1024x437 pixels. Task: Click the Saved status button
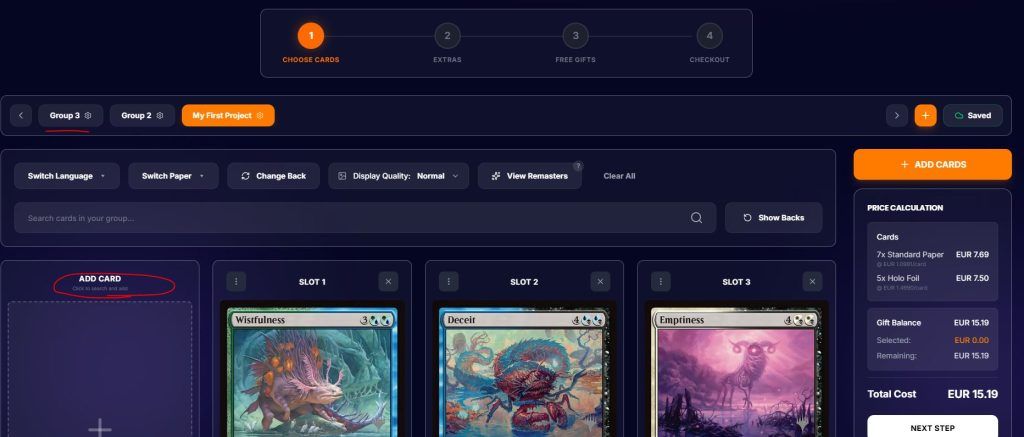click(972, 116)
